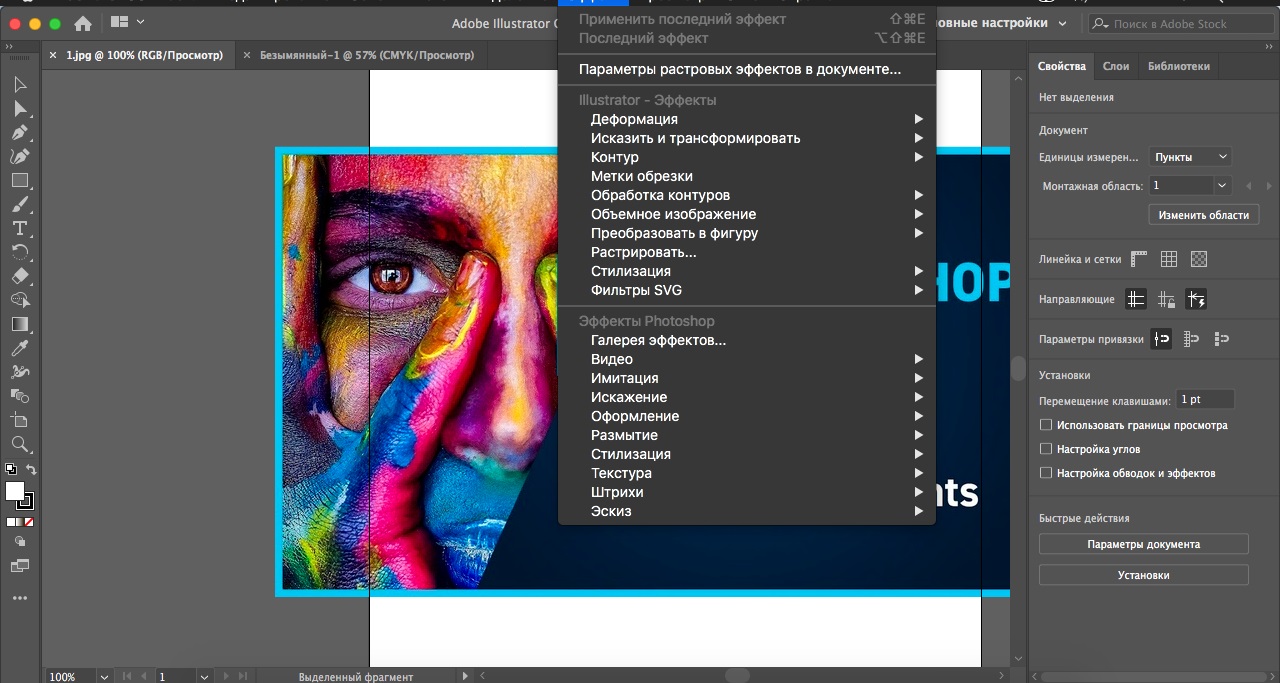
Task: Open the Единицы измерения Пункты dropdown
Action: [1190, 157]
